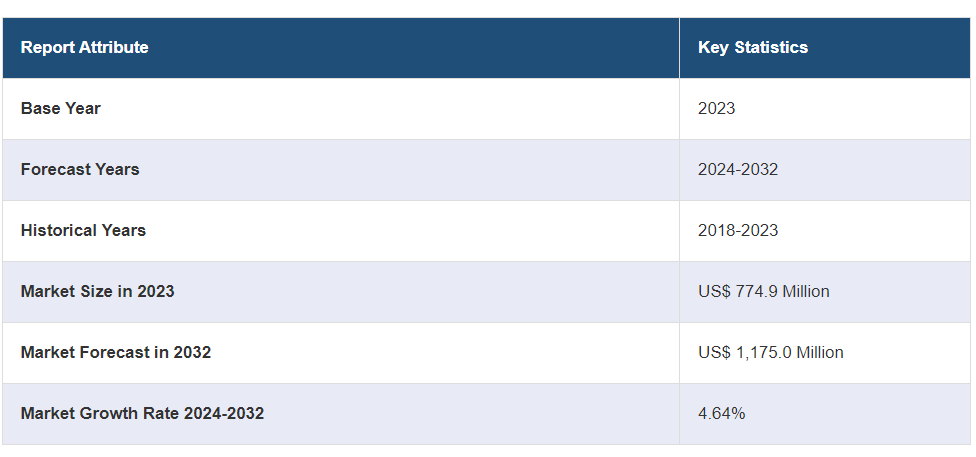Click the US$ 1,175.0 Million value
976x457 pixels.
tap(770, 352)
